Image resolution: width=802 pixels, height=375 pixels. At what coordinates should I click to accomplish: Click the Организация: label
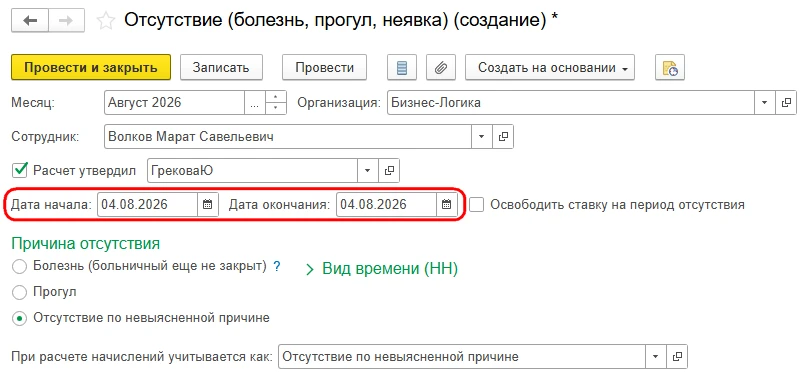coord(339,103)
